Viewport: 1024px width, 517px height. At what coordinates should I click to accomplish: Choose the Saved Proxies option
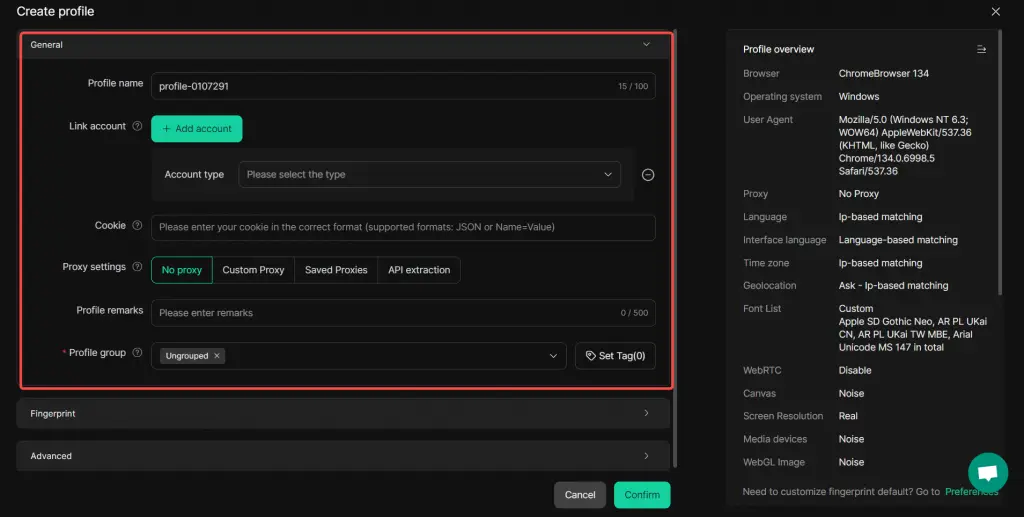pos(336,270)
